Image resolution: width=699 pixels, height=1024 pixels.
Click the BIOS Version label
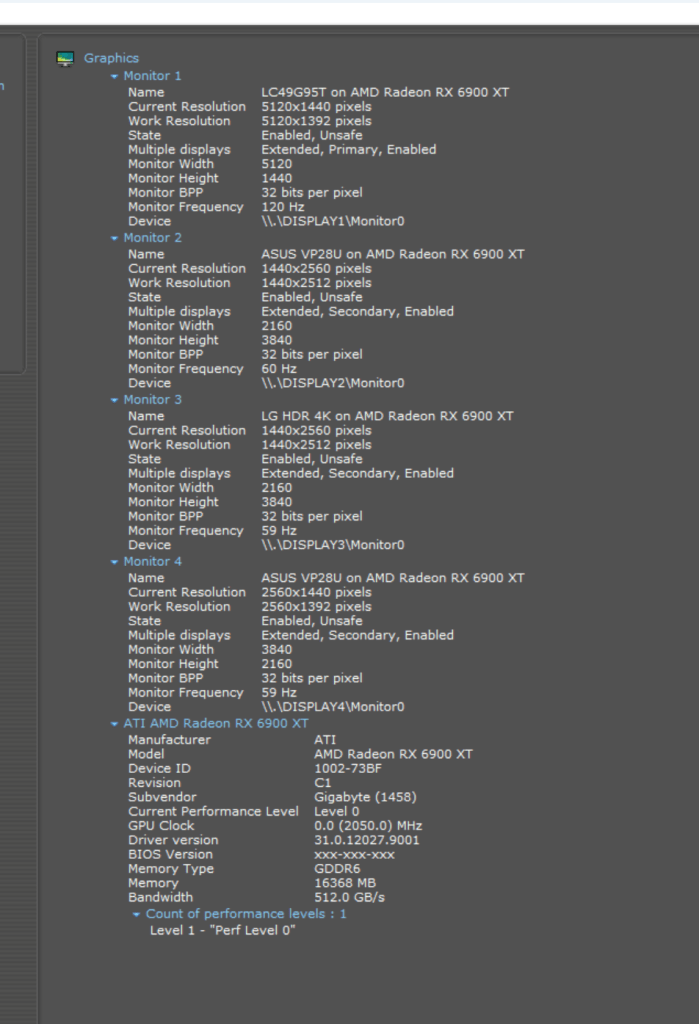click(x=171, y=855)
